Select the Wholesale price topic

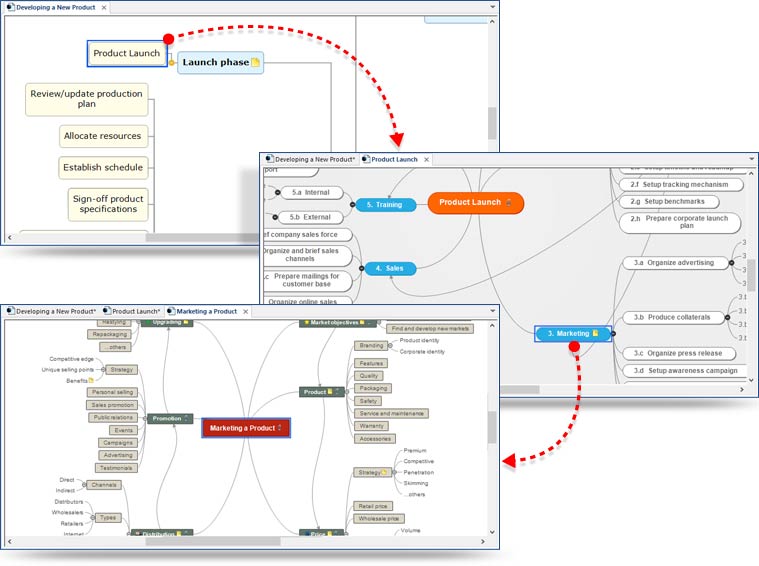379,519
